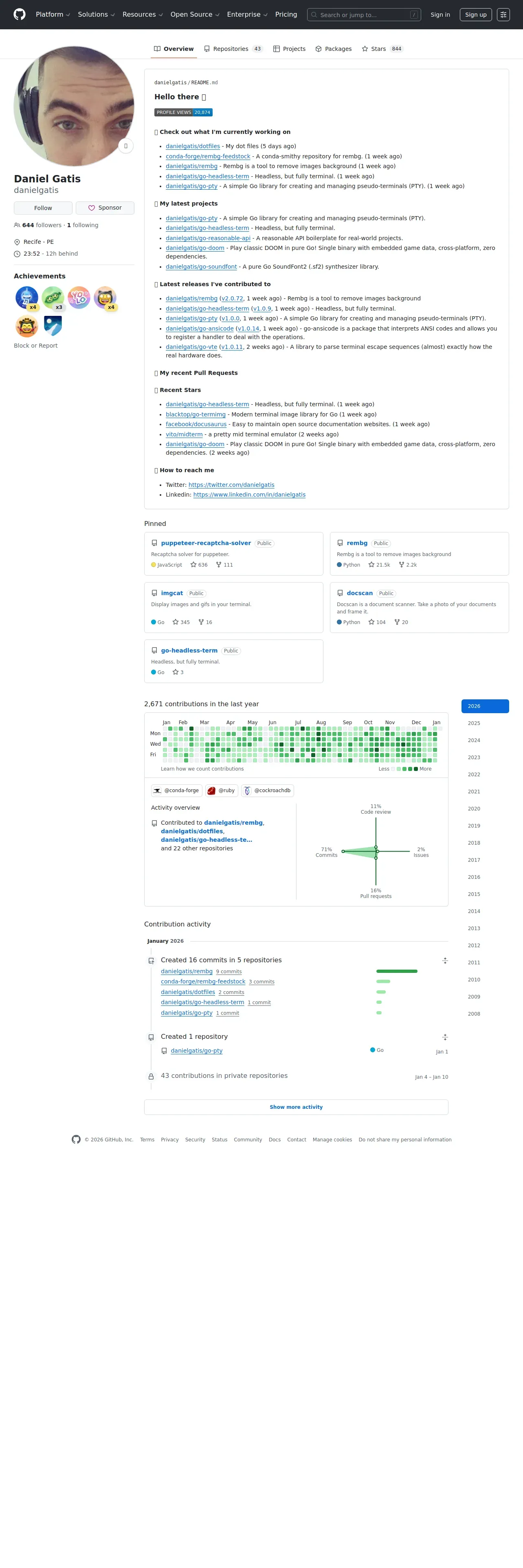Collapse the 'Created 1 repository' activity section
Screen dimensions: 523x1568
click(445, 1037)
